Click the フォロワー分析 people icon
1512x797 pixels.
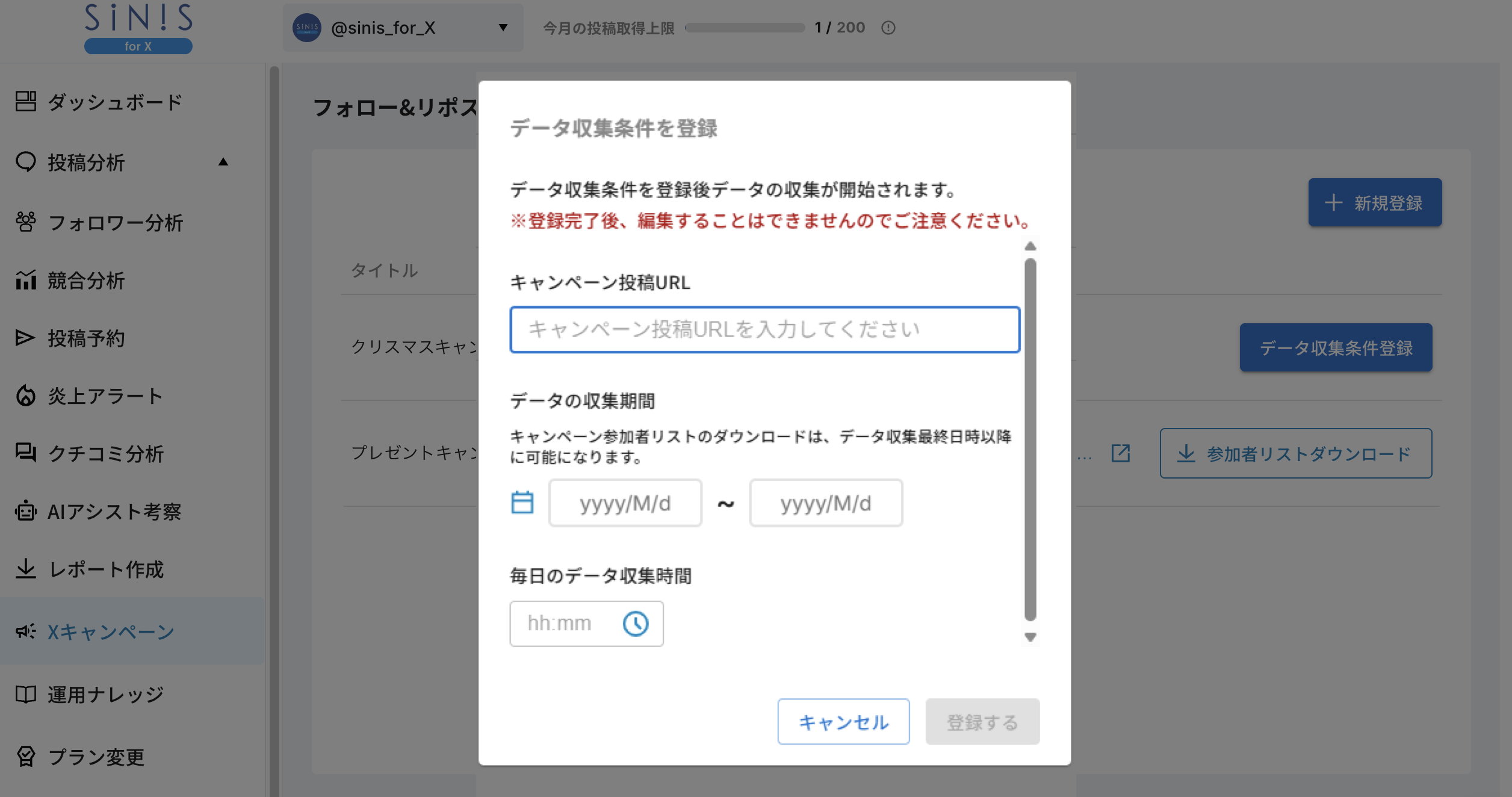(25, 222)
